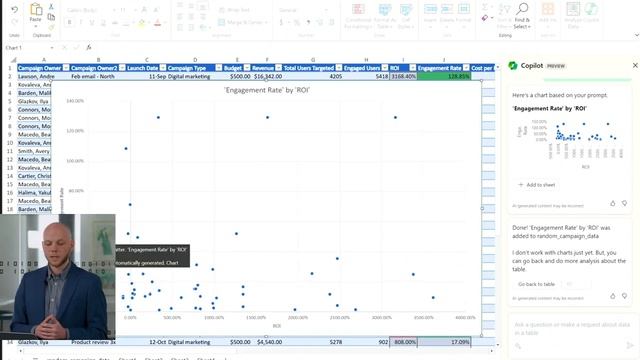Click the Undo arrow icon
640x360 pixels.
15,9
